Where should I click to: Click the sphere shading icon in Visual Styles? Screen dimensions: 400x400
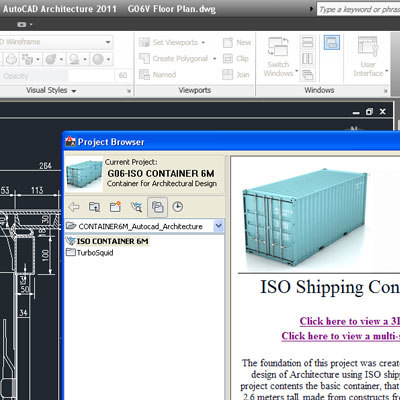(x=11, y=59)
